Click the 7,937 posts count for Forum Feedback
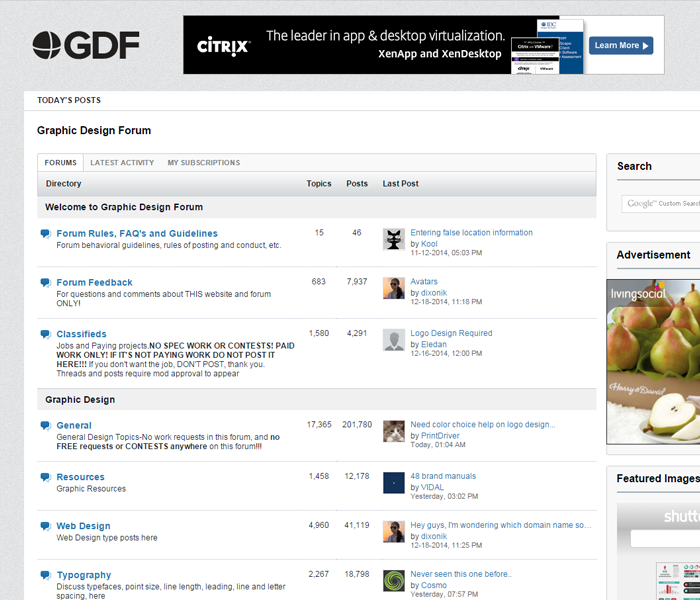This screenshot has height=600, width=700. [x=357, y=282]
